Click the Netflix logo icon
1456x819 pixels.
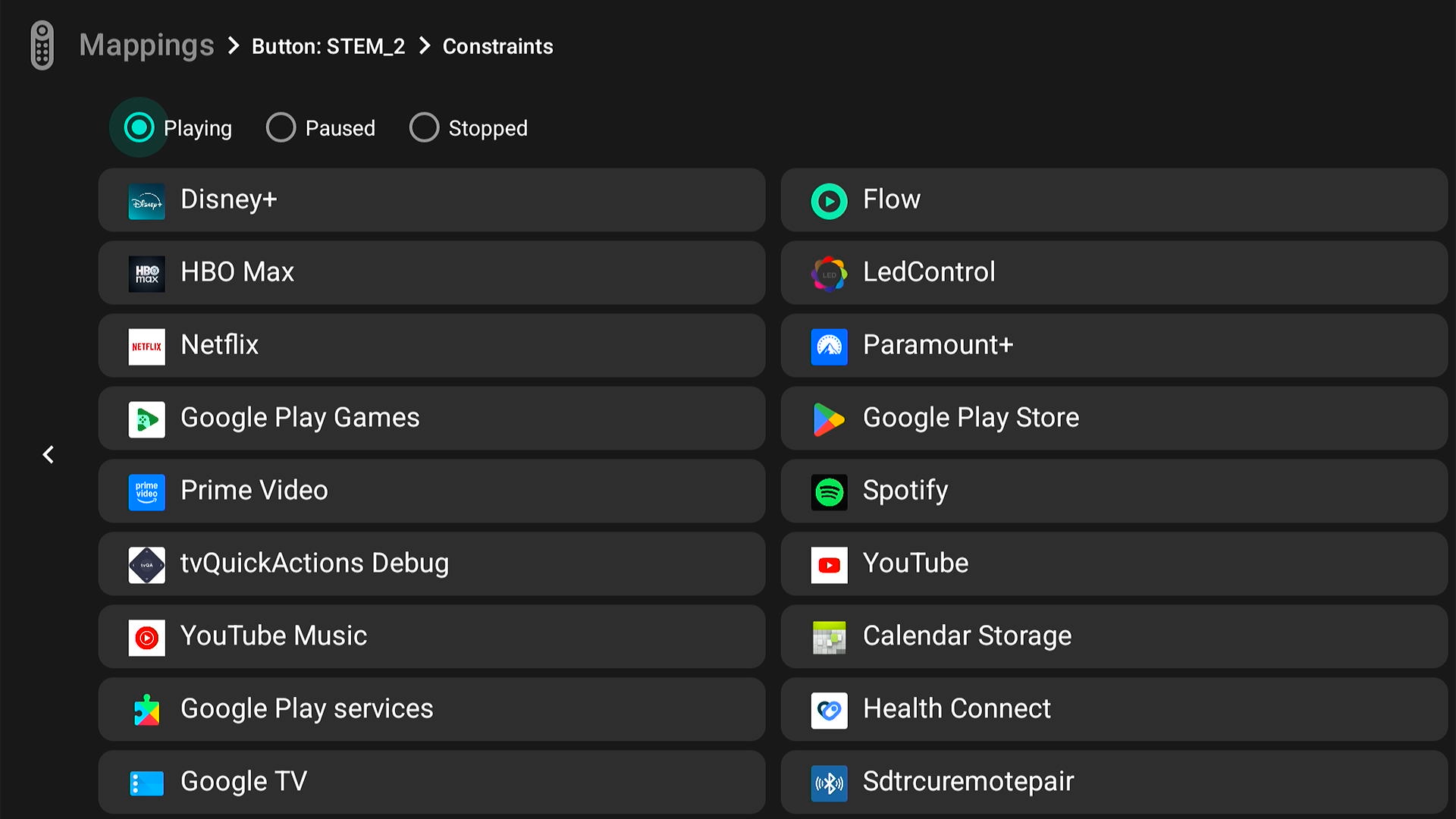146,347
